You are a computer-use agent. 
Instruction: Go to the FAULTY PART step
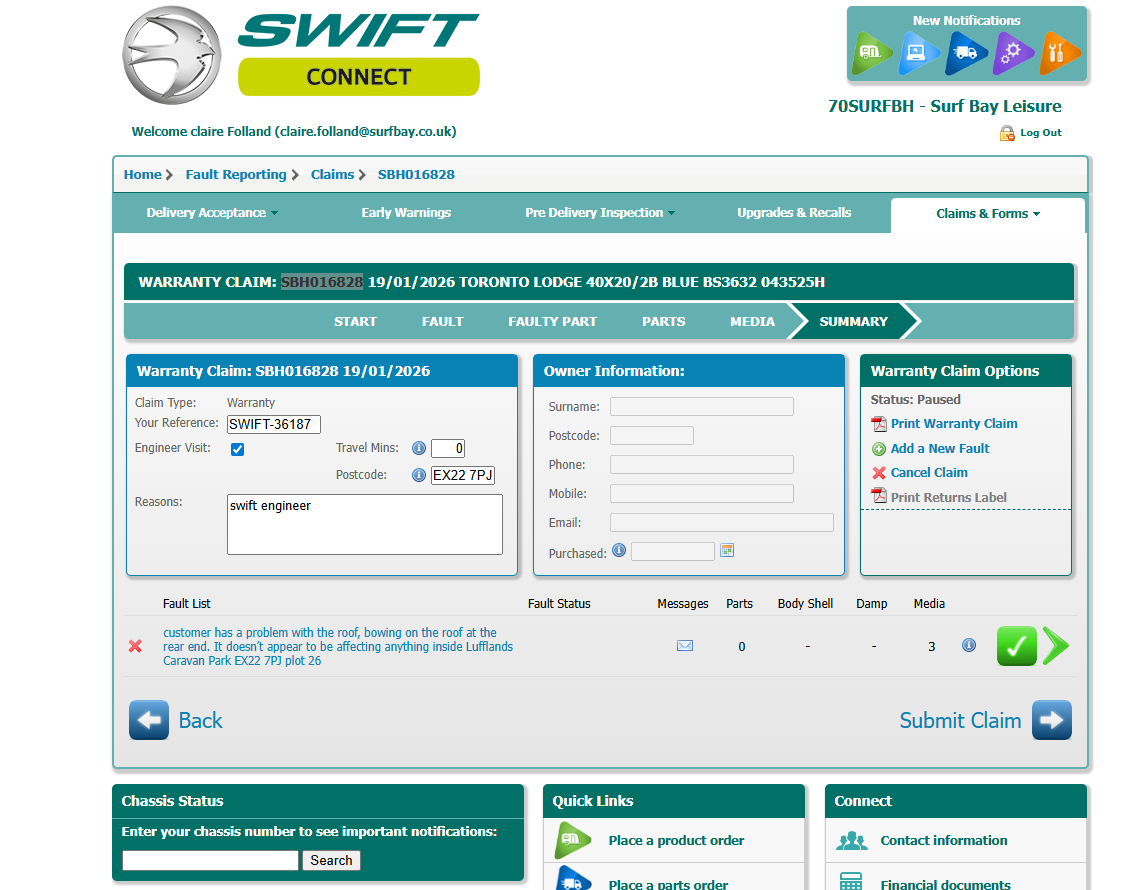coord(552,322)
